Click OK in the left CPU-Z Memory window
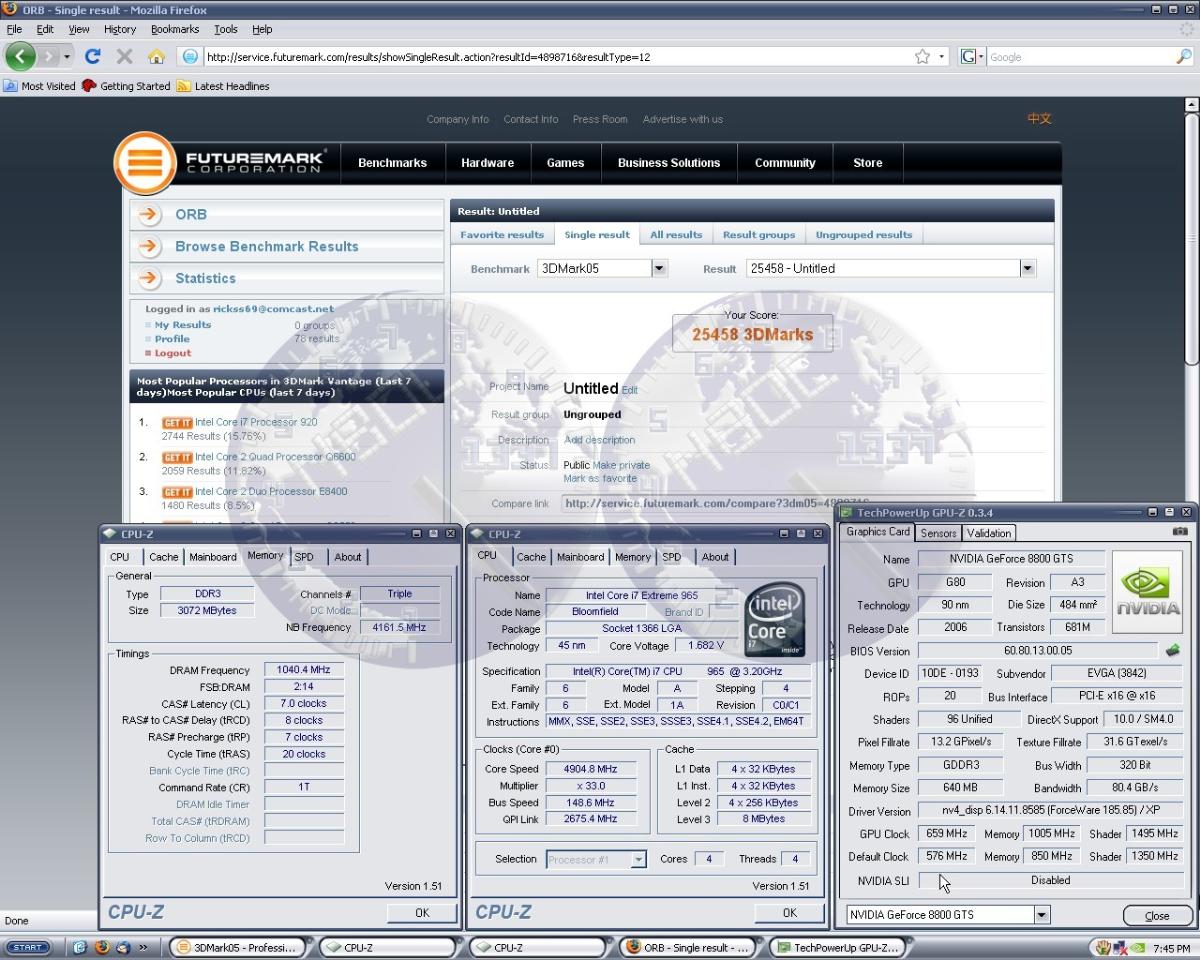 [422, 912]
